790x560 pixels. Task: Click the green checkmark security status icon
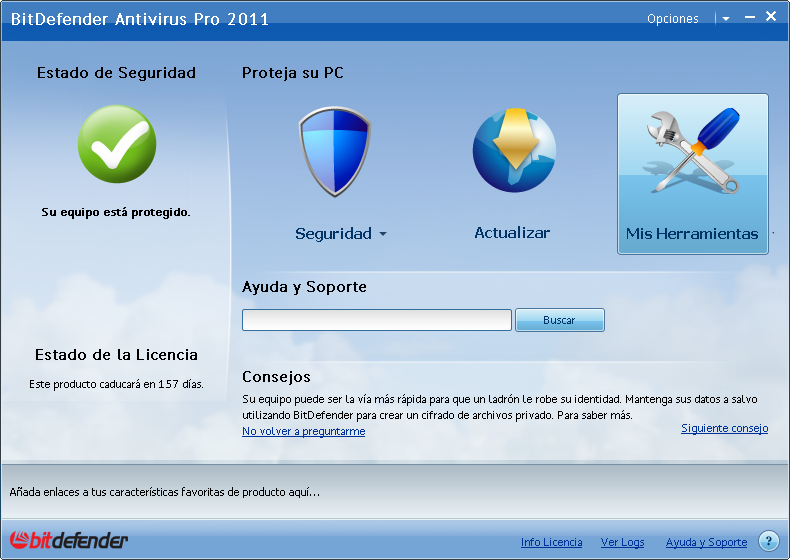[117, 144]
